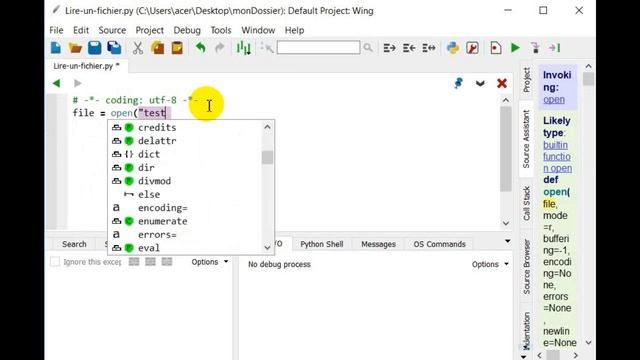This screenshot has width=640, height=360.
Task: Switch to the OS Commands tab
Action: tap(439, 244)
